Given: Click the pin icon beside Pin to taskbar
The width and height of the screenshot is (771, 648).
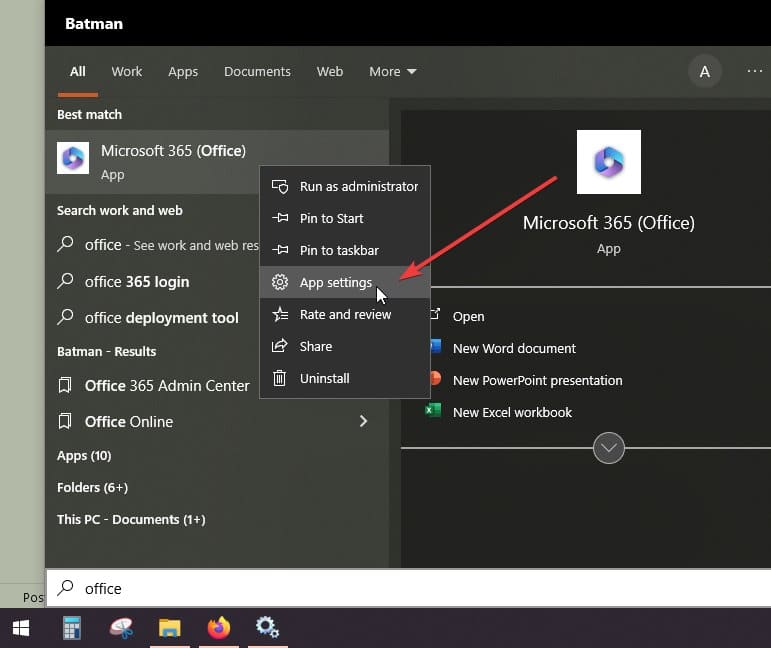Looking at the screenshot, I should coord(280,250).
